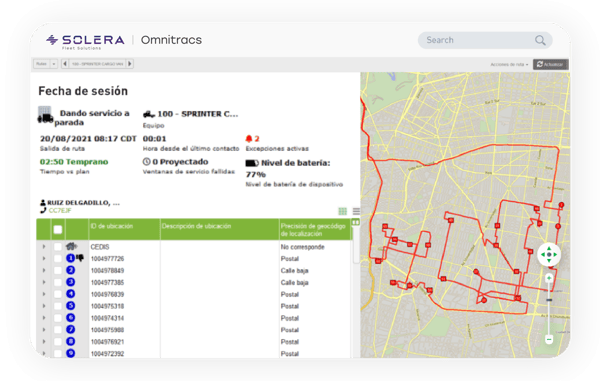The image size is (600, 381).
Task: Expand row 1004977726
Action: (x=44, y=259)
